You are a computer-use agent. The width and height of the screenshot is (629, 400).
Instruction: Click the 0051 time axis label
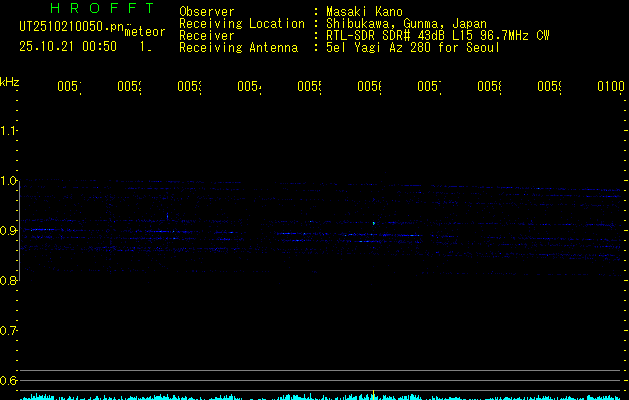tap(69, 86)
